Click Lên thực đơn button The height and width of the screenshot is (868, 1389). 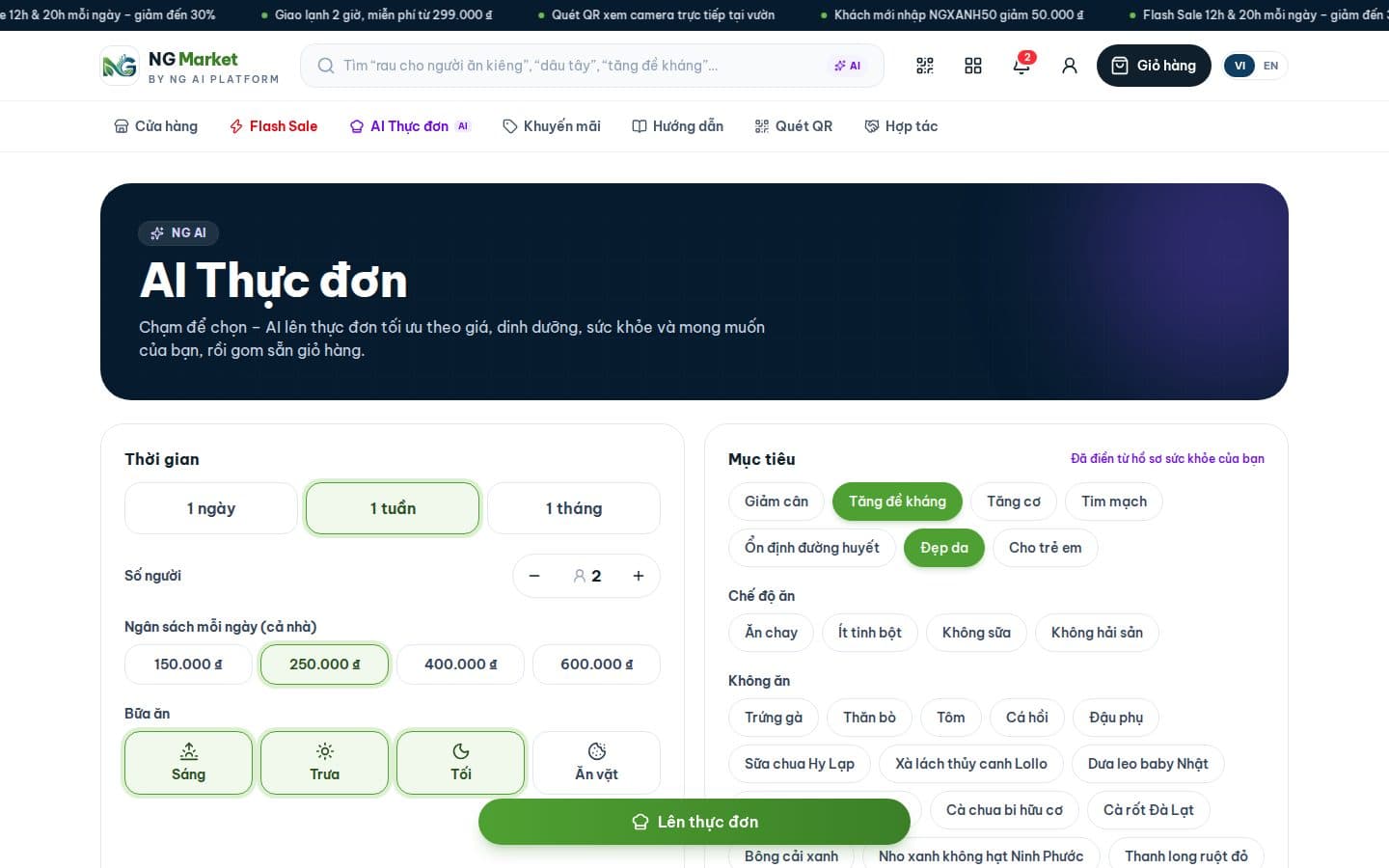[x=694, y=822]
